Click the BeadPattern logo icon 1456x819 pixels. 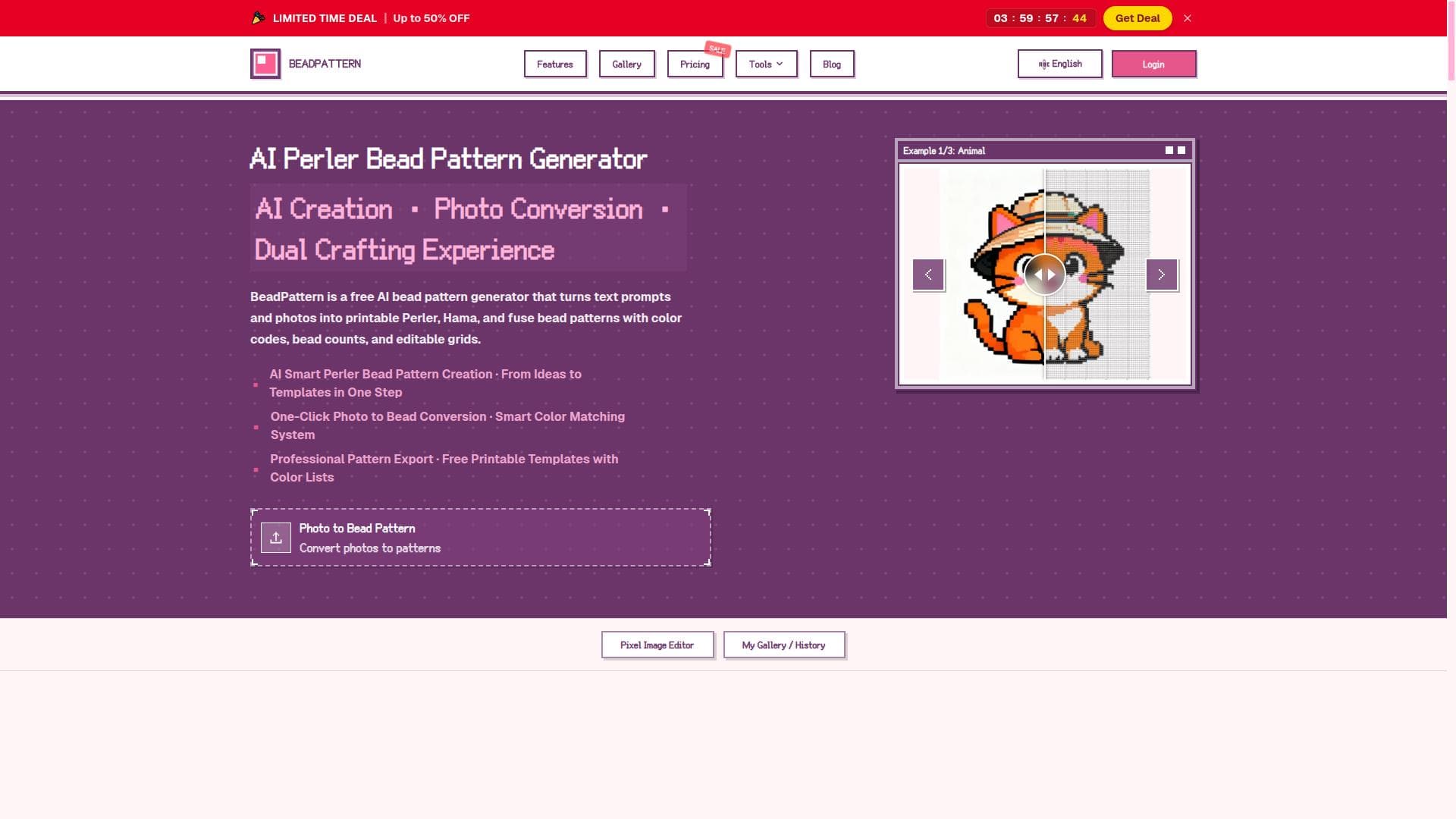(x=265, y=64)
